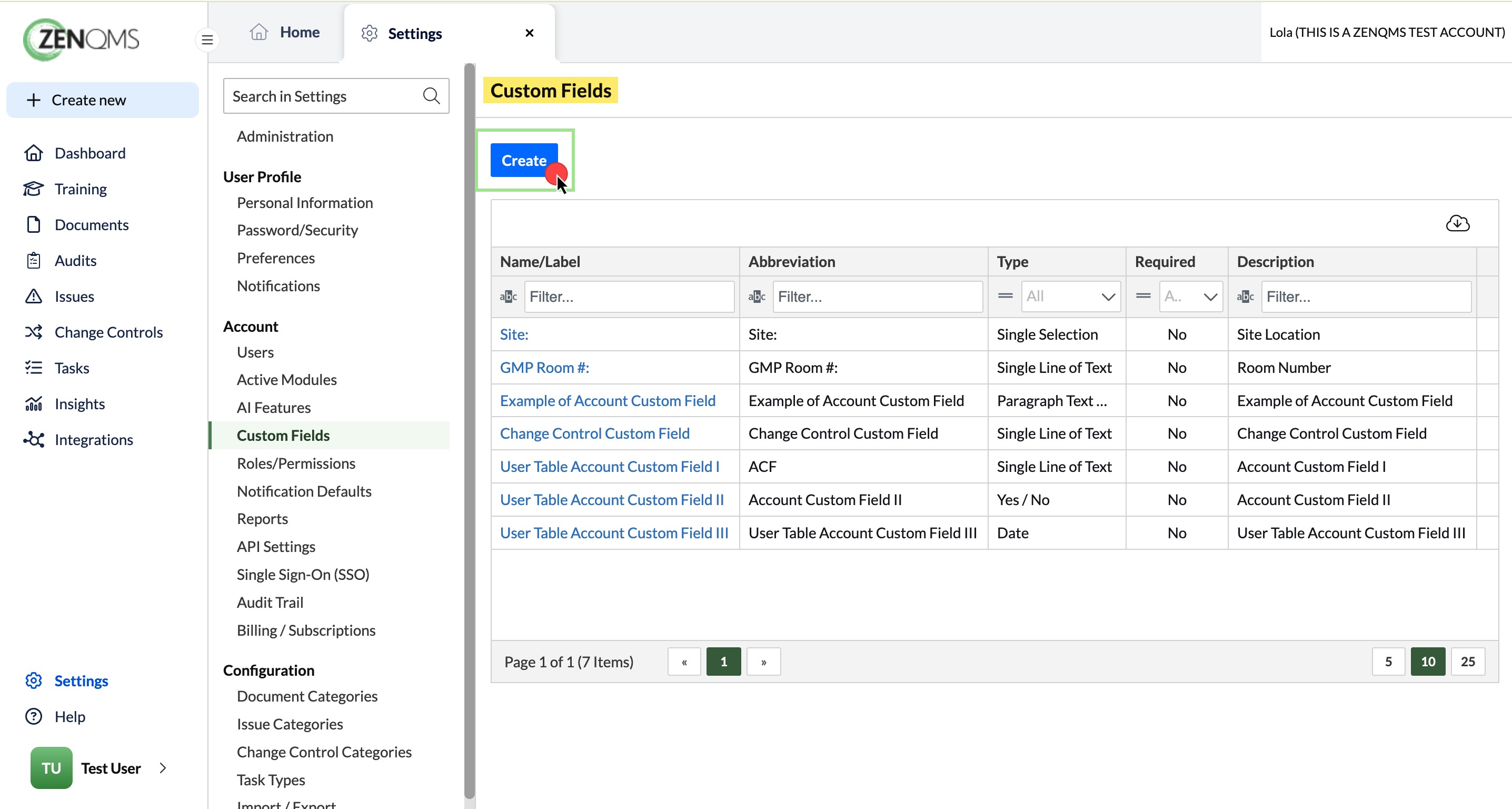Open Roles/Permissions settings

coord(296,463)
